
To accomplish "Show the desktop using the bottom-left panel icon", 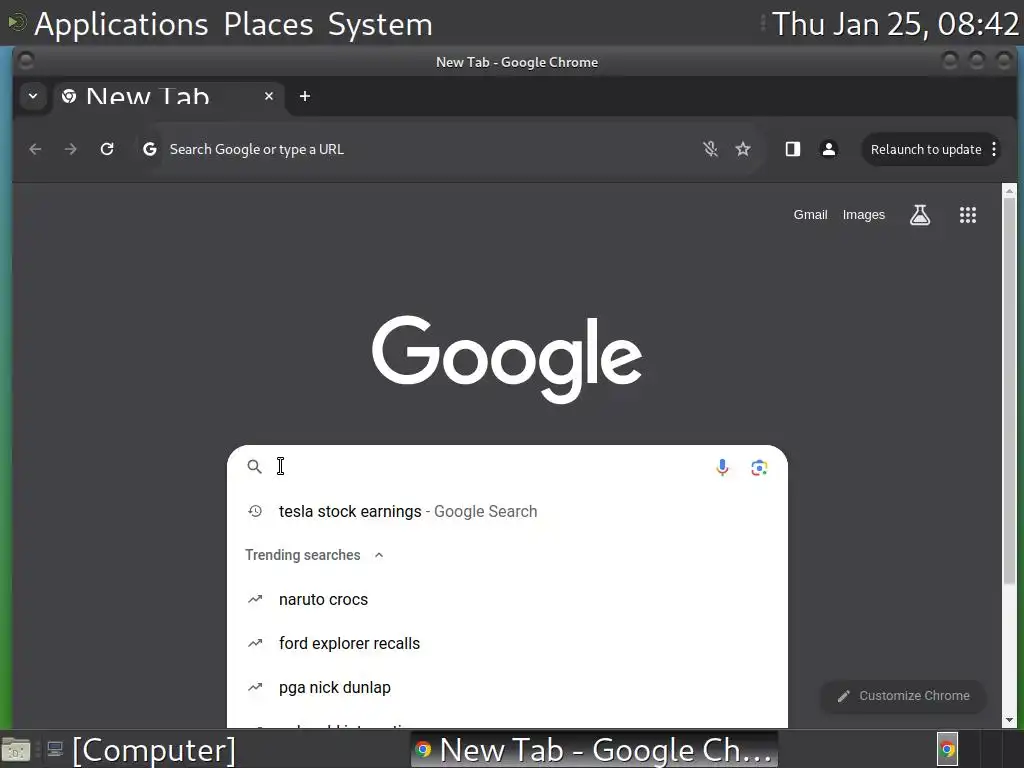I will pyautogui.click(x=16, y=750).
